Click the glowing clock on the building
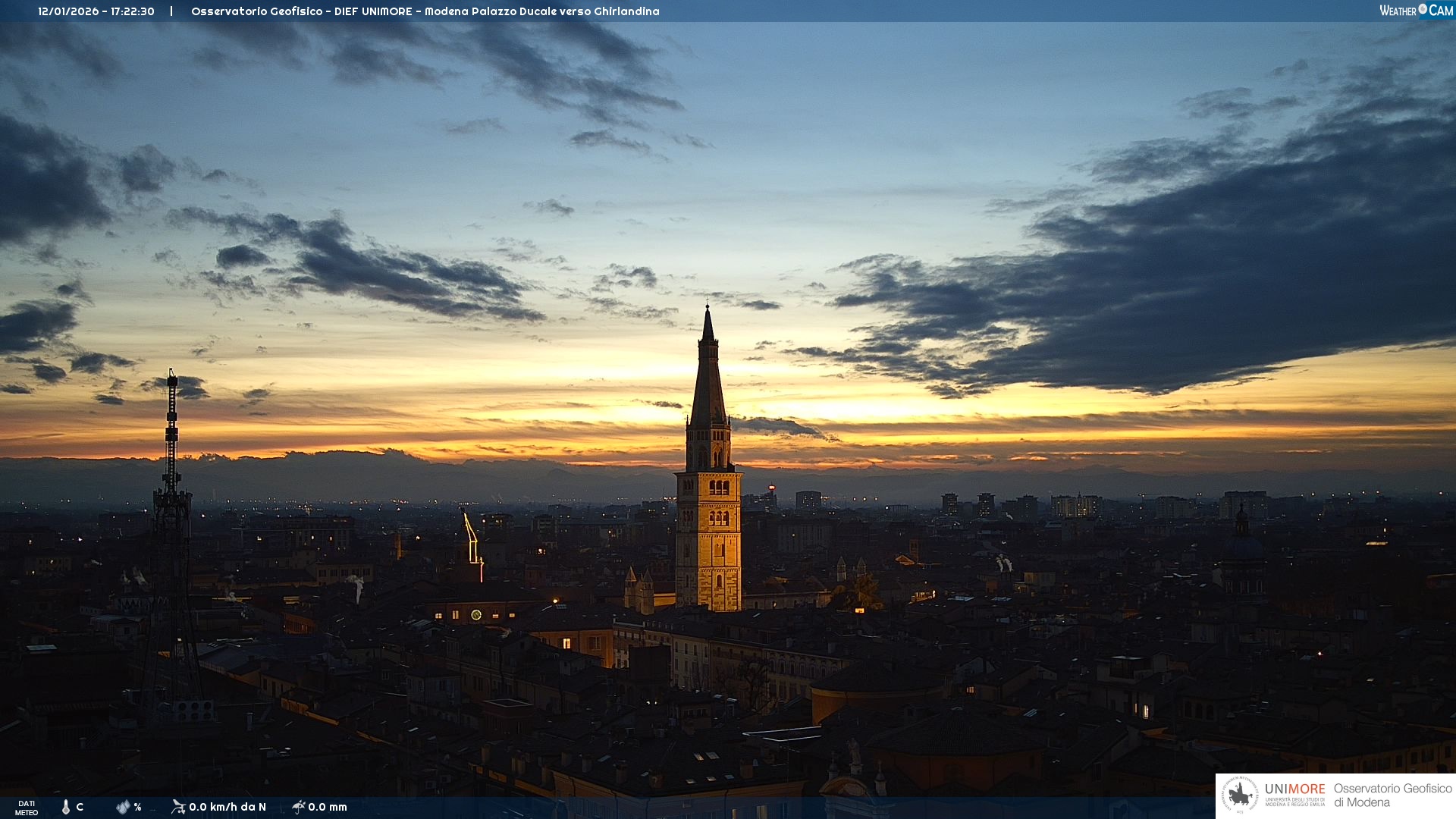Viewport: 1456px width, 819px height. [476, 615]
